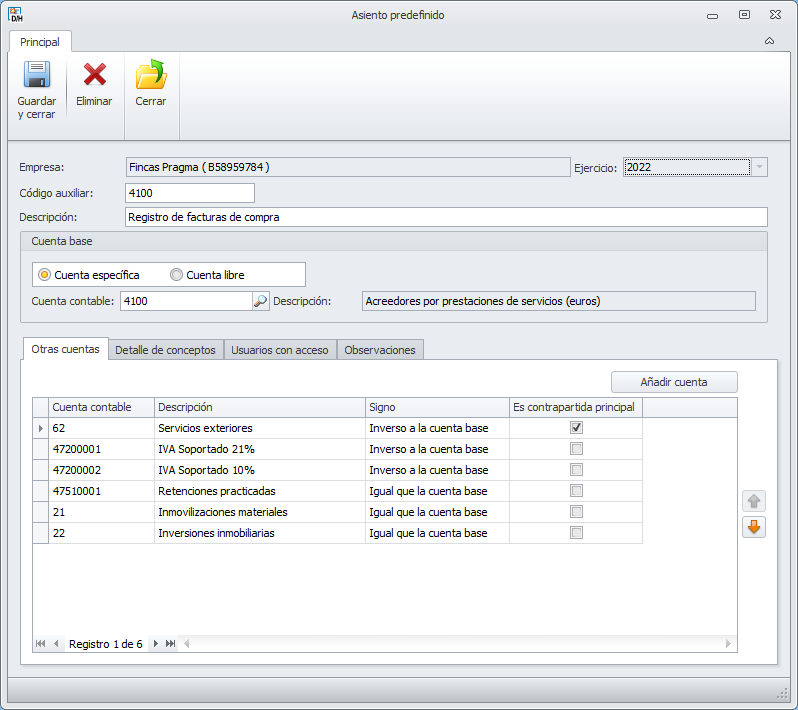Select the Cuenta libre radio option
798x710 pixels.
[177, 275]
